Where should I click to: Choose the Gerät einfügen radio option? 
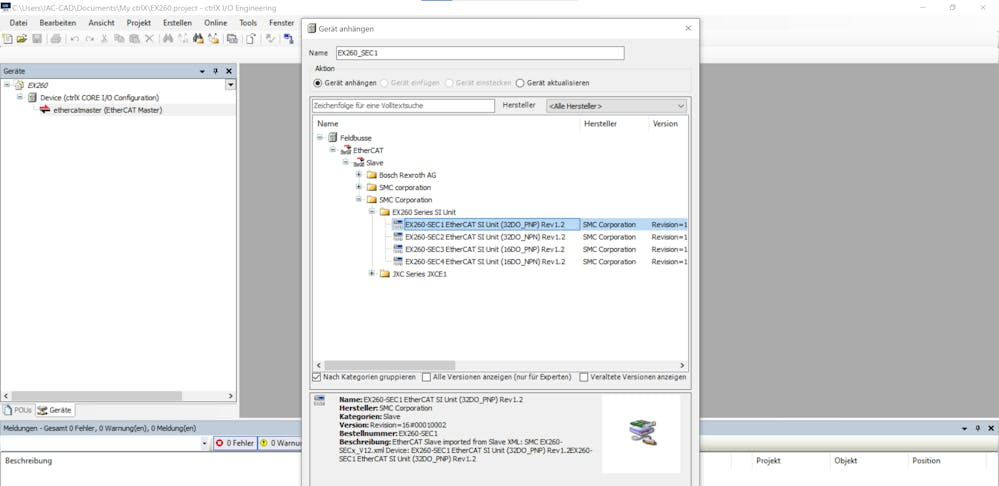point(384,83)
